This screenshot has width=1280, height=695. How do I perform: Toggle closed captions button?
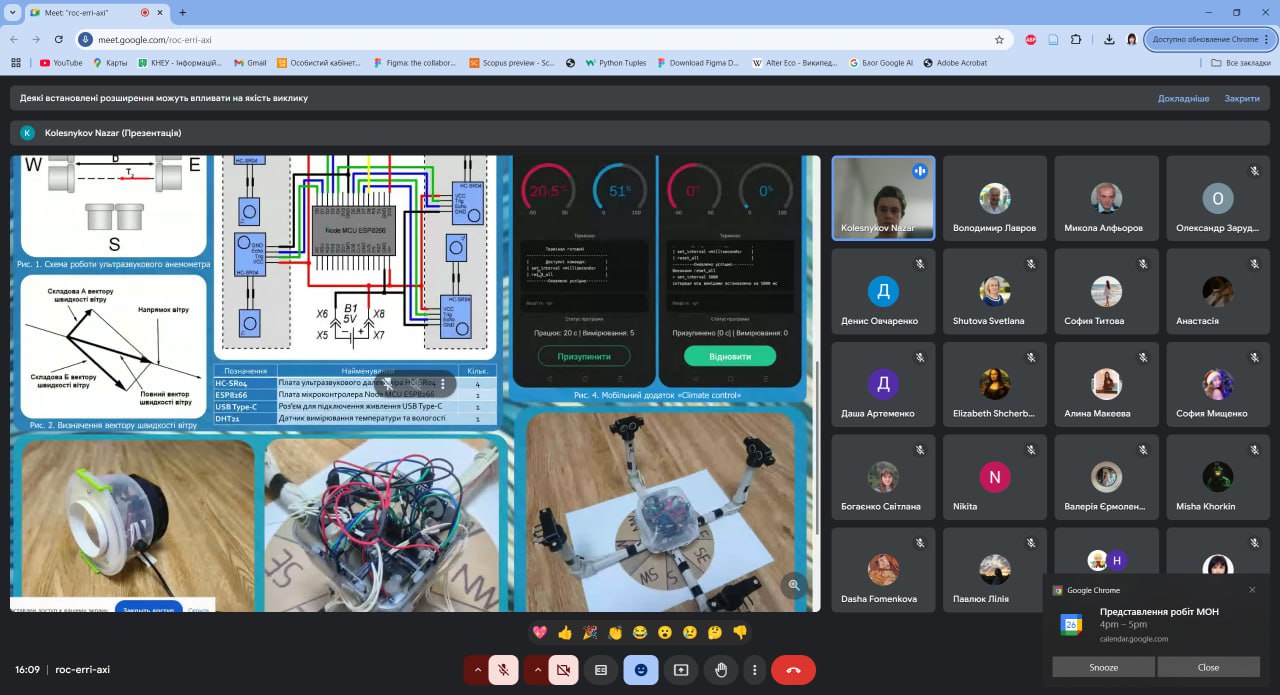pos(601,670)
